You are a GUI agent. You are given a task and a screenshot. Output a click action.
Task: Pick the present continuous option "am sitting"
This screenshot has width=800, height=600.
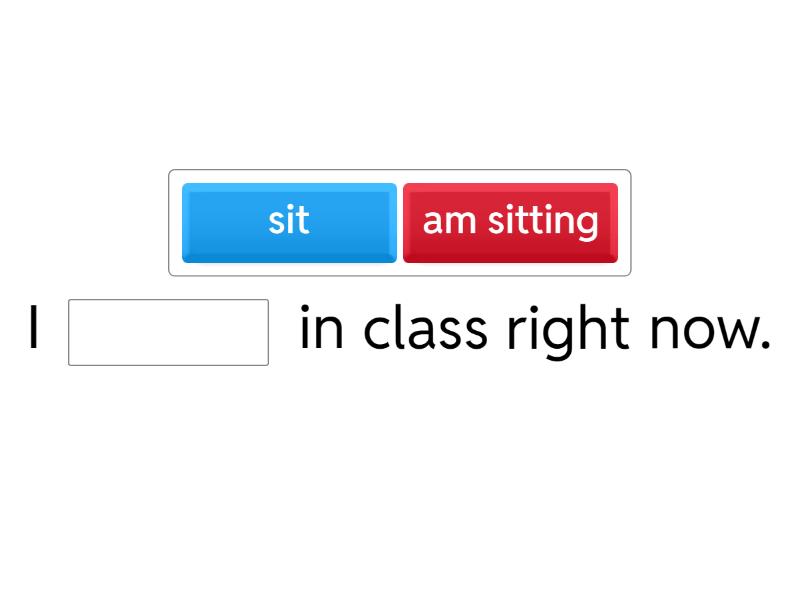(510, 222)
